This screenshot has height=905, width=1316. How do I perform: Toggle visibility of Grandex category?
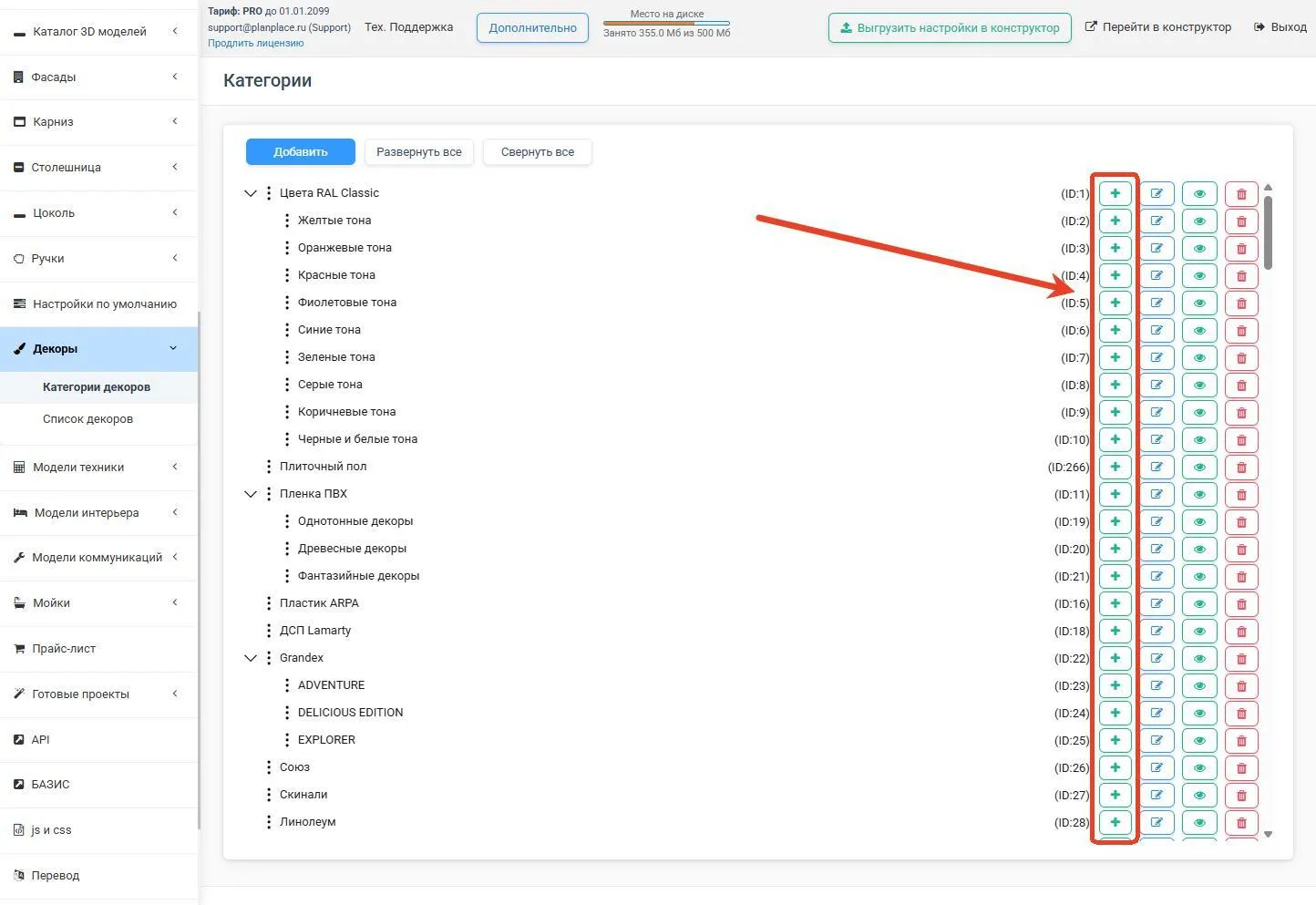click(x=1199, y=658)
